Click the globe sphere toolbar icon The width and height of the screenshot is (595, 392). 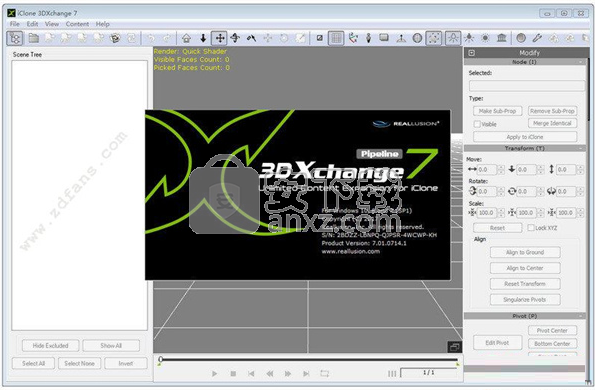pyautogui.click(x=417, y=38)
